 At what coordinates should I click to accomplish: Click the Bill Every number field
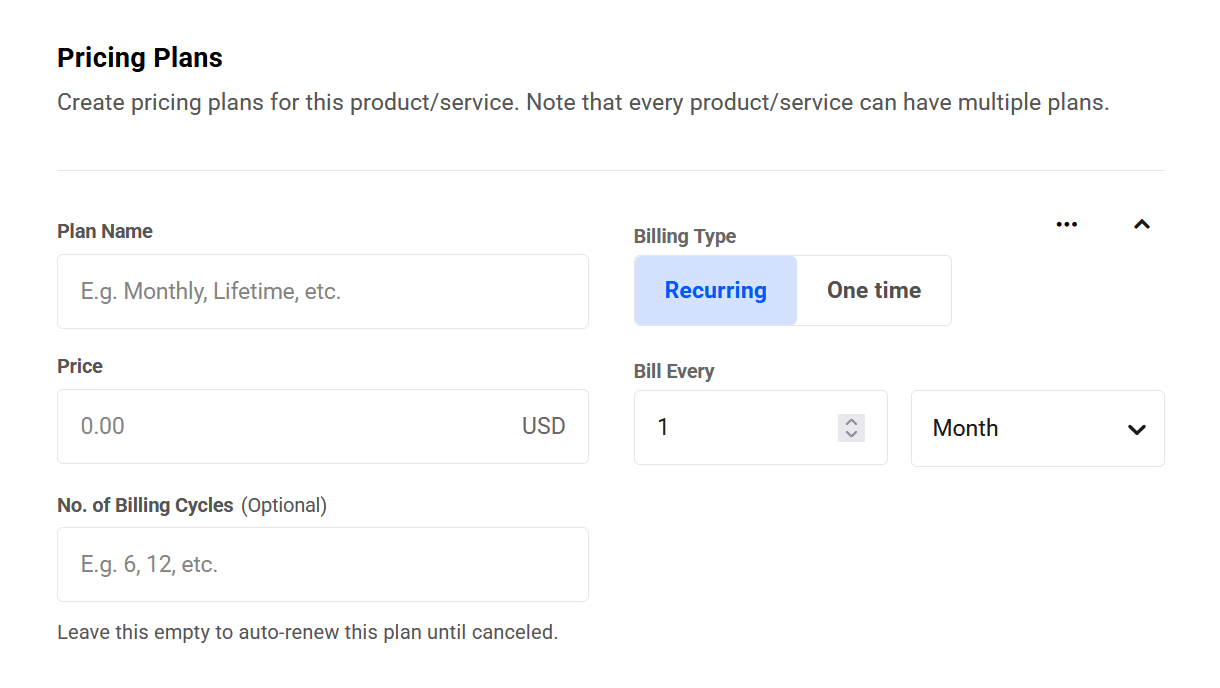(x=740, y=428)
